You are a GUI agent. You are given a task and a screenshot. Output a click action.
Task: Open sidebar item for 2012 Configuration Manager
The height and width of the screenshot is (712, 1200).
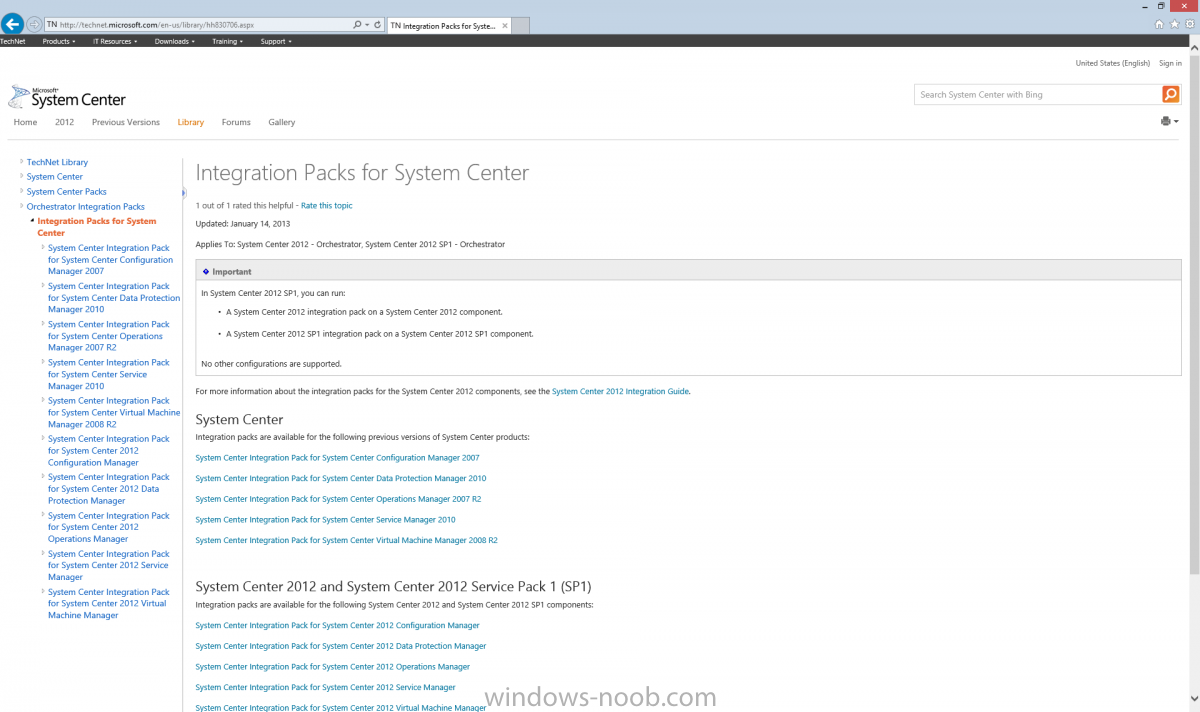click(x=109, y=451)
